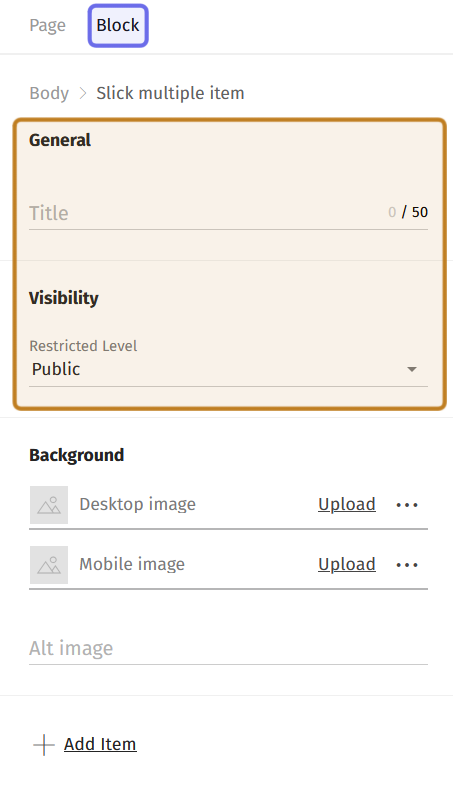Click the Add Item link

click(100, 744)
